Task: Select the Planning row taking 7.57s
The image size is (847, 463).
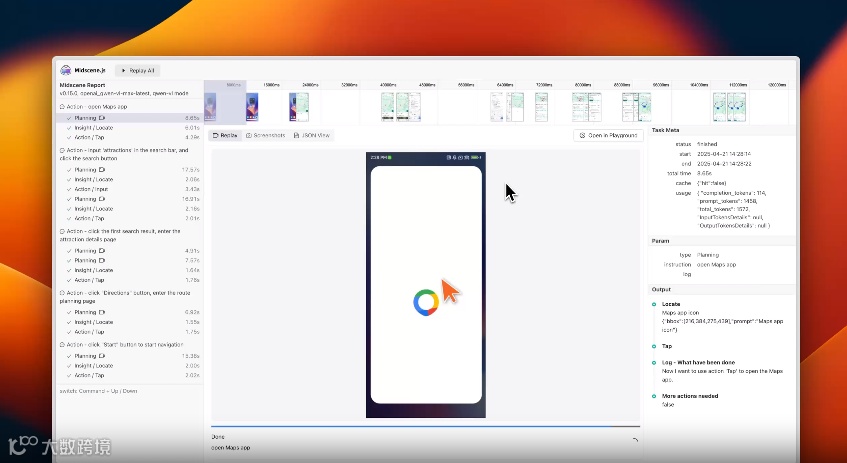Action: 130,260
